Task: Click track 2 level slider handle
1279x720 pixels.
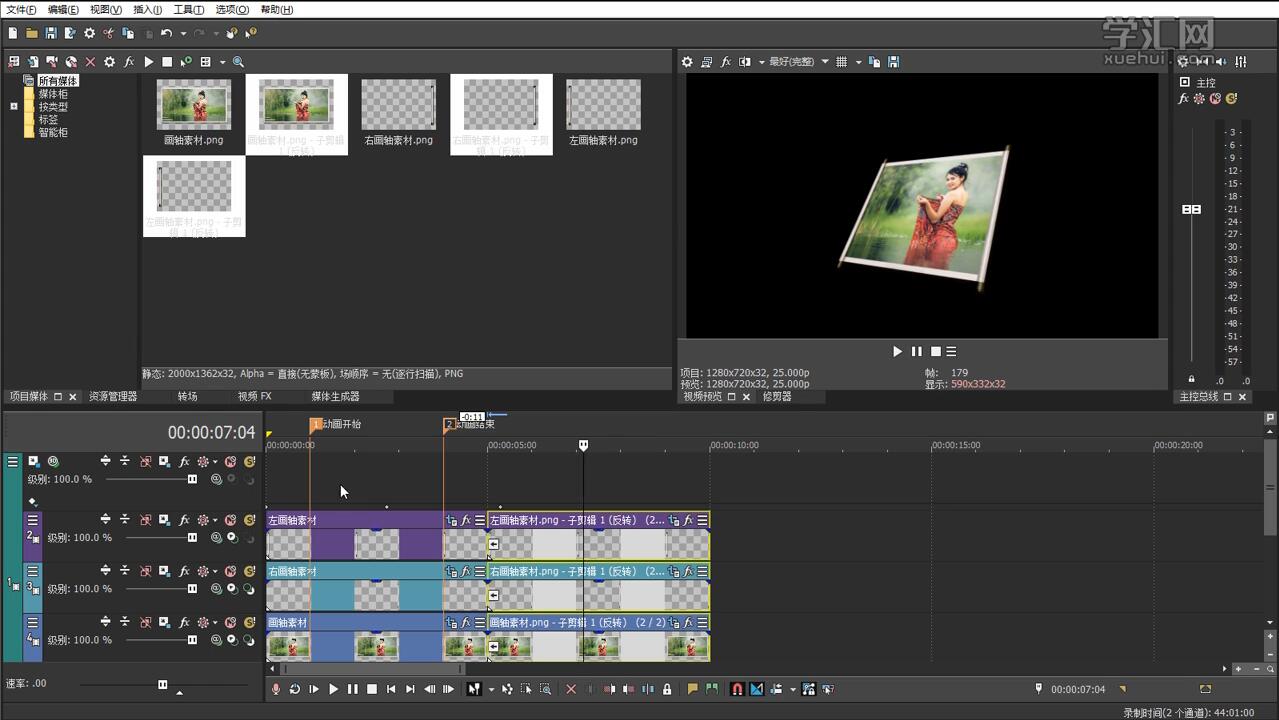Action: (192, 537)
